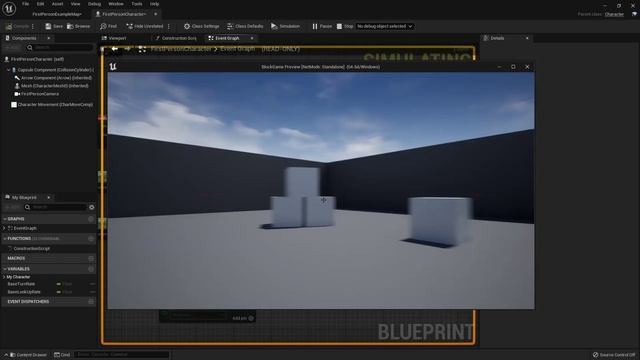Open the debug object selector dropdown
The height and width of the screenshot is (360, 640).
384,26
